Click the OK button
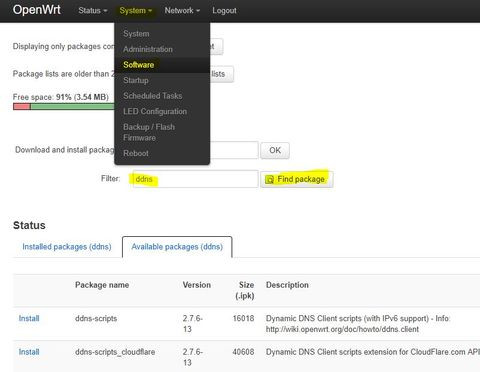This screenshot has height=372, width=480. [275, 150]
